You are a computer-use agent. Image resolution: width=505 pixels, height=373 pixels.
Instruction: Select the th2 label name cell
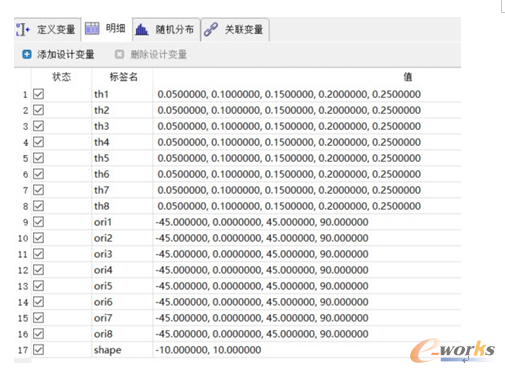coord(122,110)
